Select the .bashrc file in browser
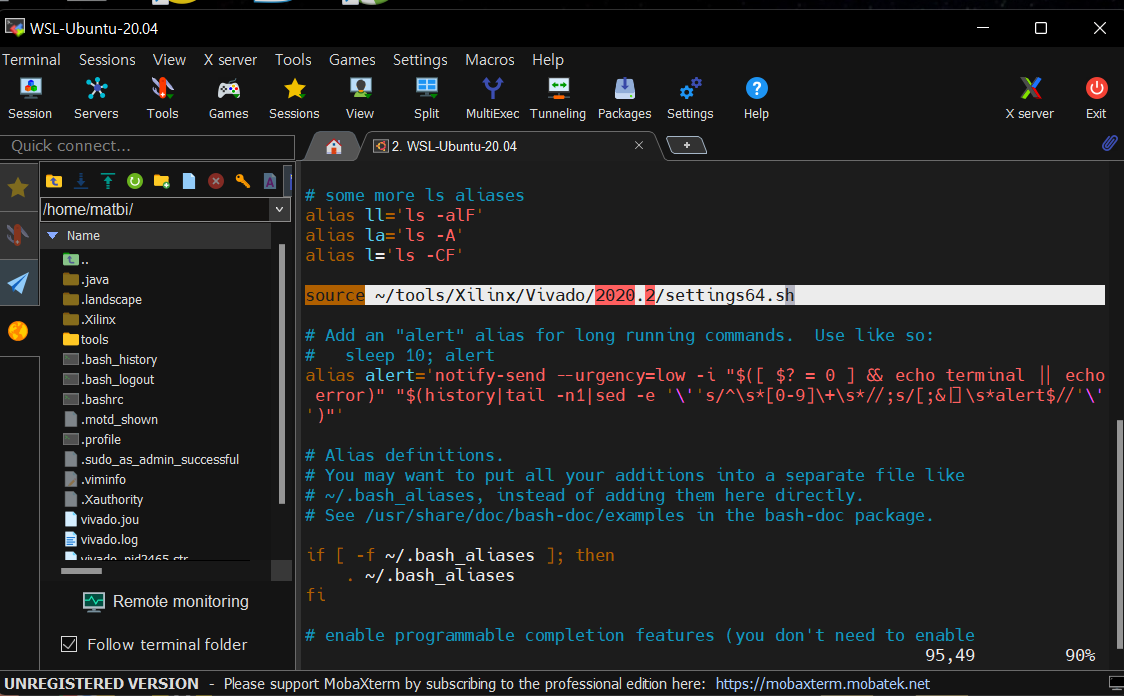This screenshot has width=1124, height=696. [x=104, y=399]
